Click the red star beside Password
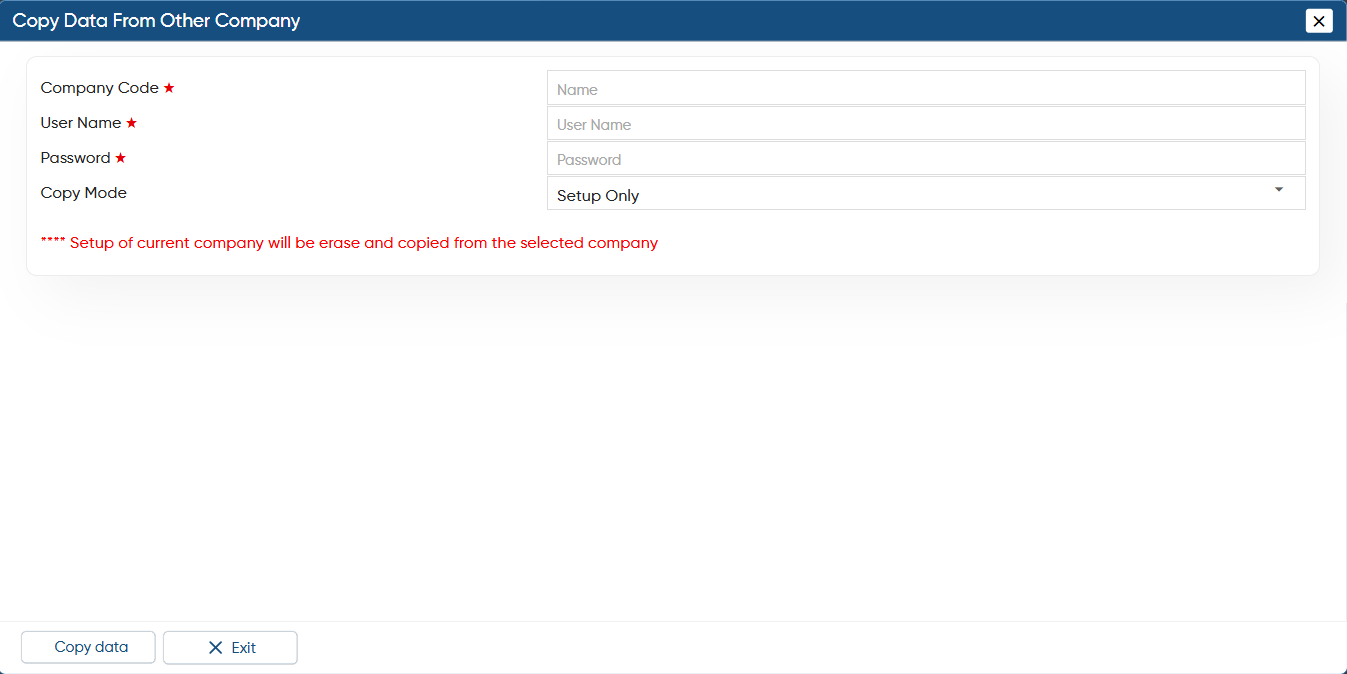Viewport: 1347px width, 674px height. [120, 158]
